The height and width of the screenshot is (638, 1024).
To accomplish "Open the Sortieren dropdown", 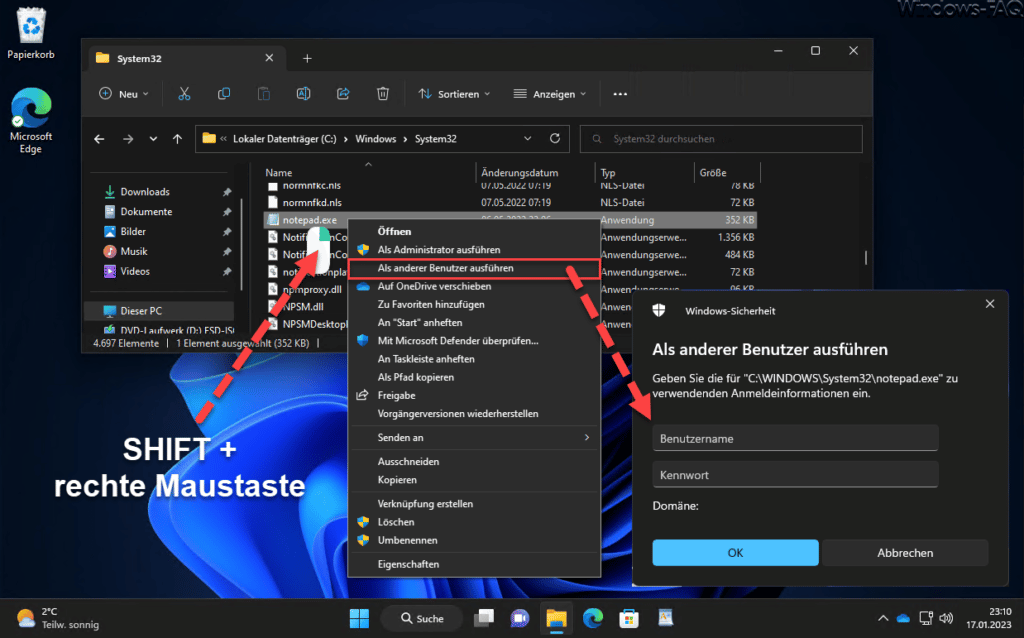I will click(455, 94).
